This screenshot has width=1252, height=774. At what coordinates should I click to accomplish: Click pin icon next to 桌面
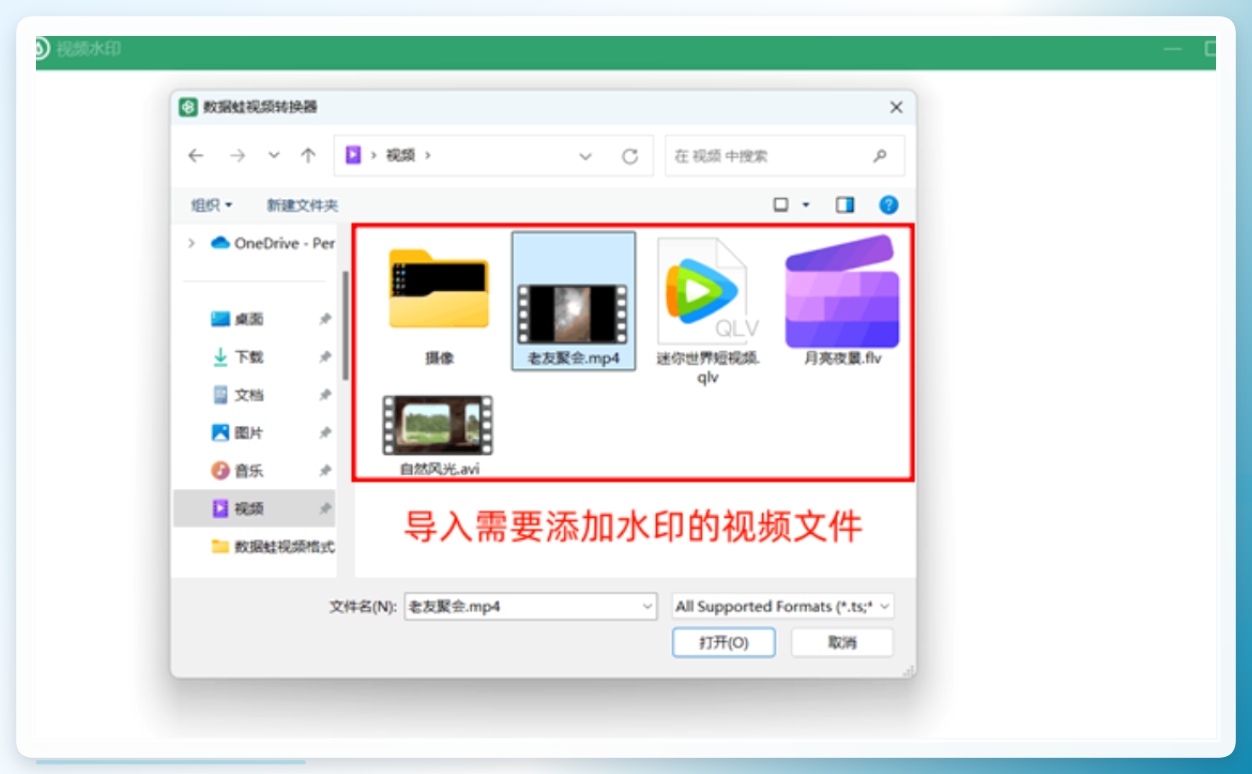(x=325, y=319)
